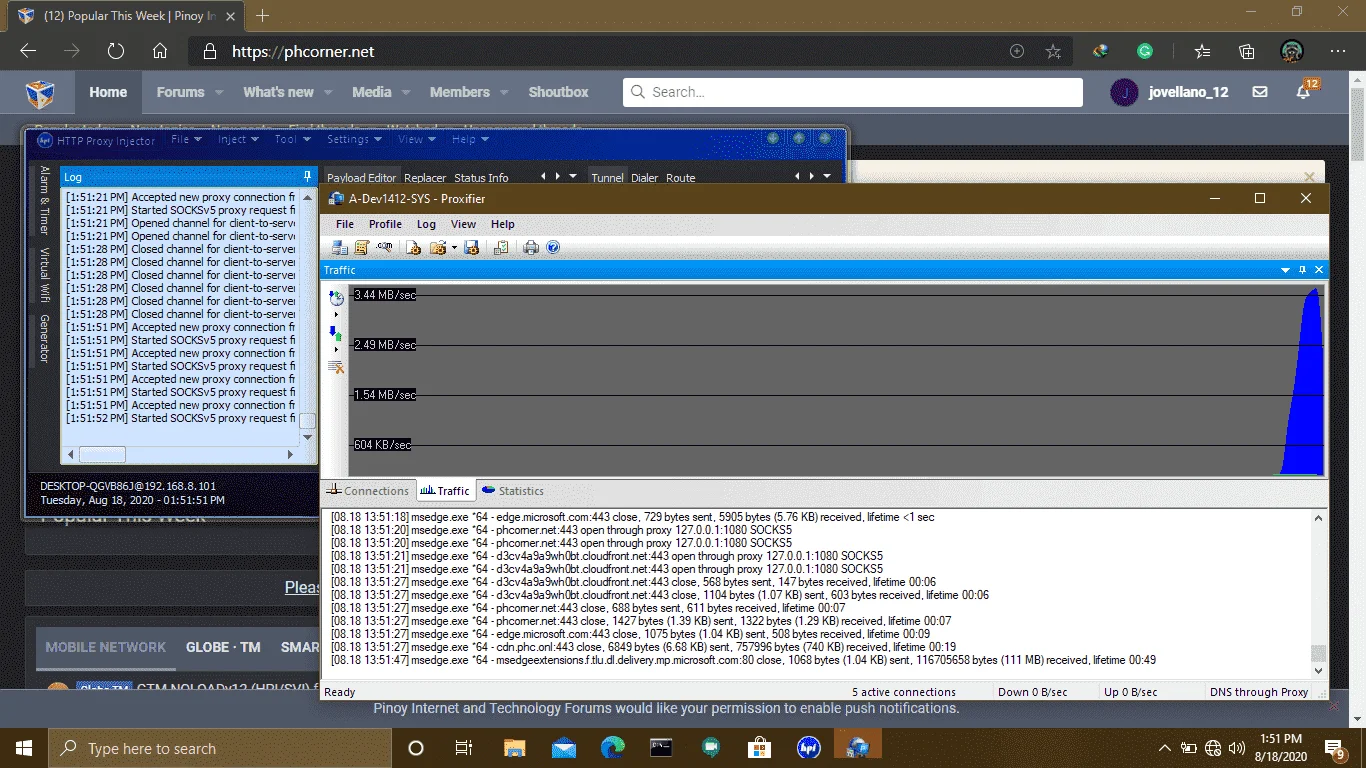This screenshot has height=768, width=1366.
Task: Click the blue help icon in Proxifier toolbar
Action: [x=553, y=247]
